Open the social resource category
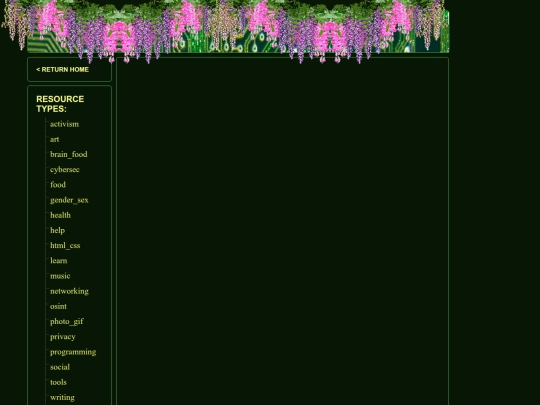This screenshot has width=540, height=405. click(x=60, y=367)
